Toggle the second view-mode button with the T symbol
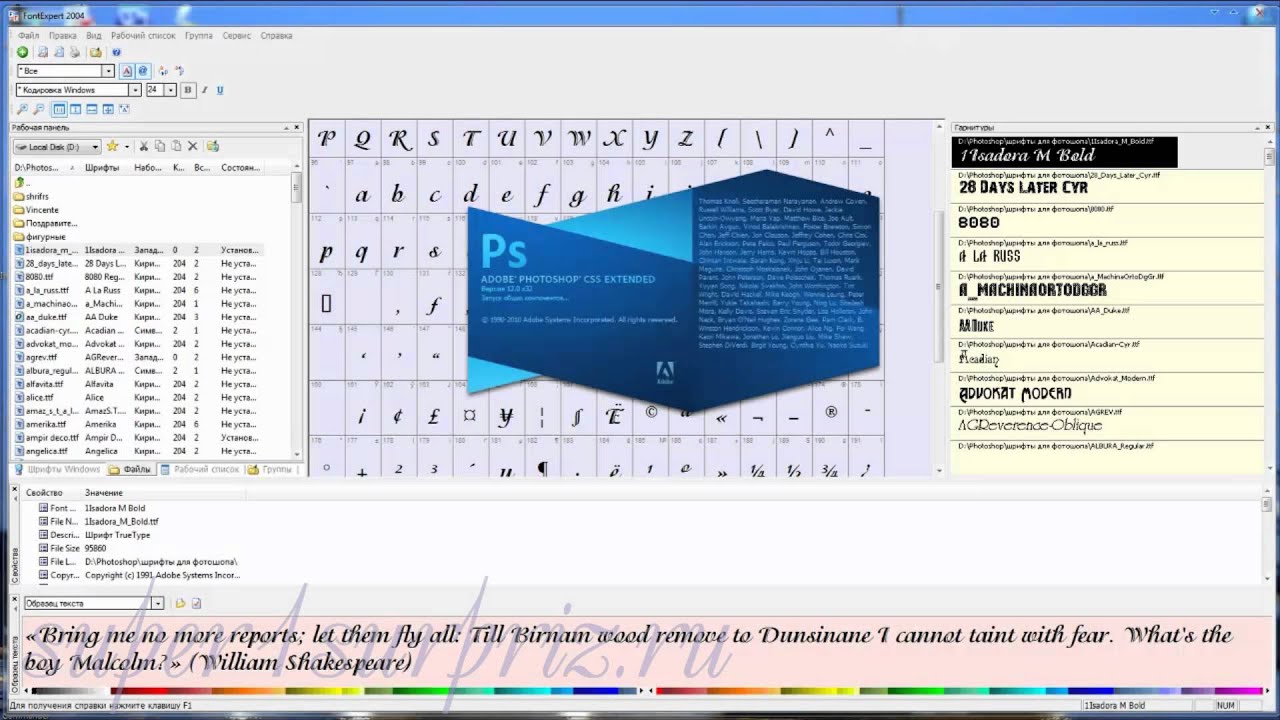 point(76,109)
